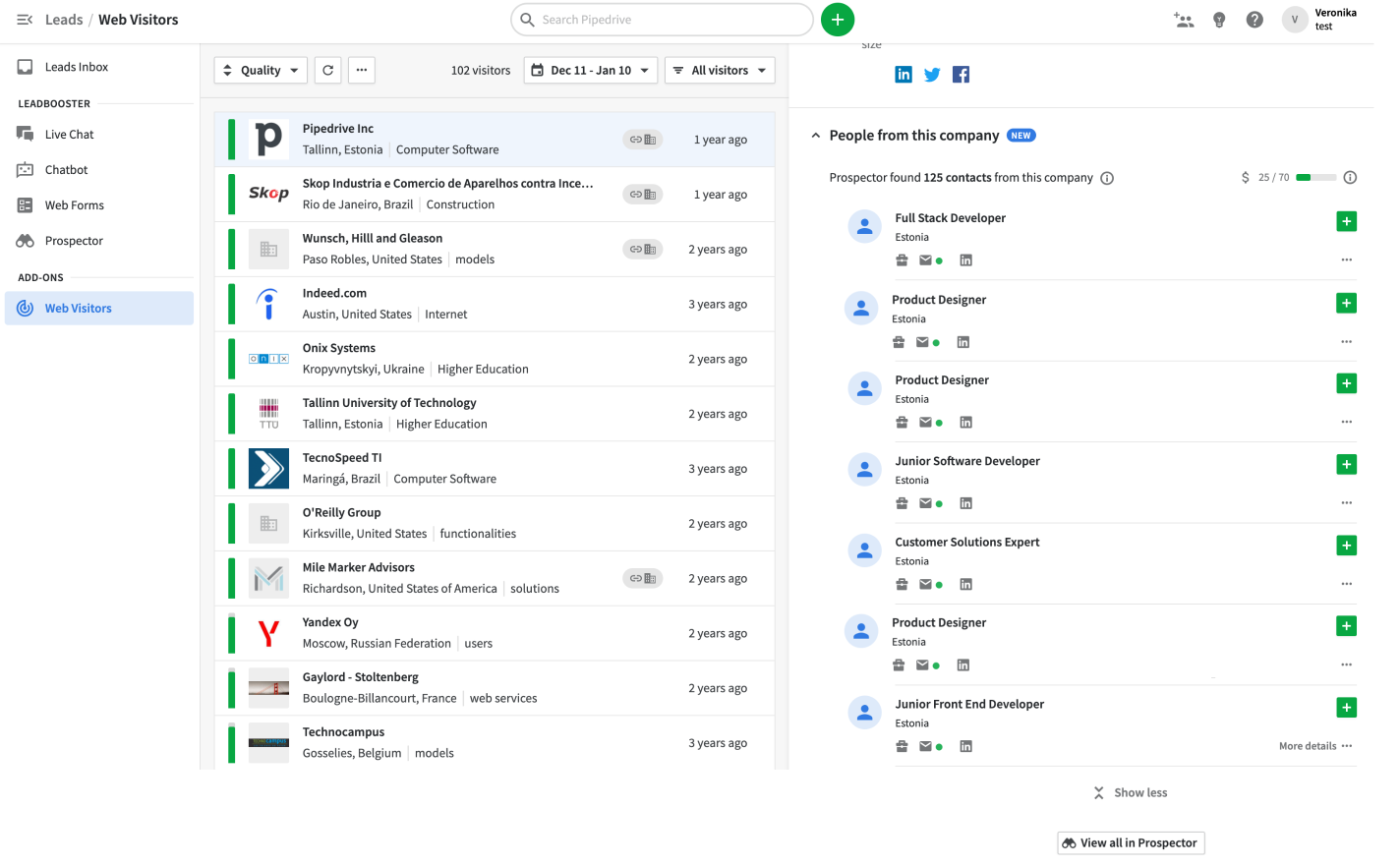The height and width of the screenshot is (866, 1400).
Task: Refresh the visitors list
Action: pyautogui.click(x=328, y=70)
